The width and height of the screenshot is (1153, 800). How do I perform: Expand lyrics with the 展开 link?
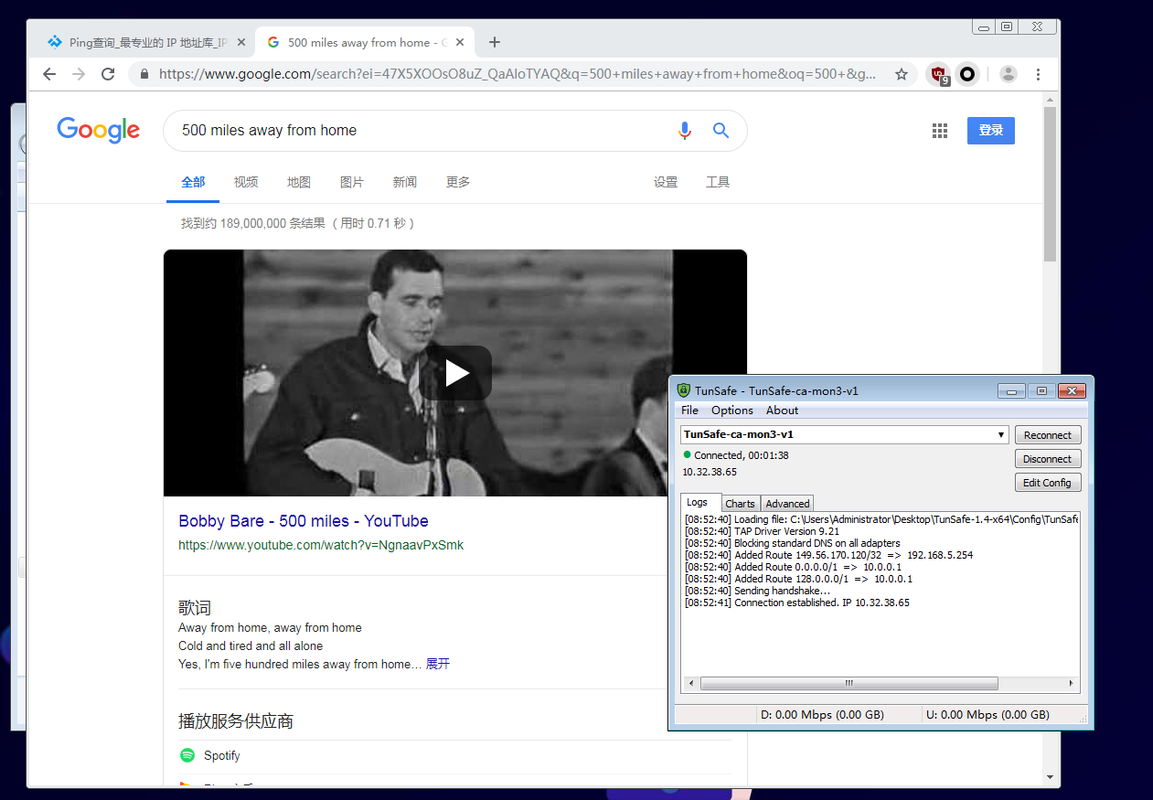pyautogui.click(x=438, y=664)
